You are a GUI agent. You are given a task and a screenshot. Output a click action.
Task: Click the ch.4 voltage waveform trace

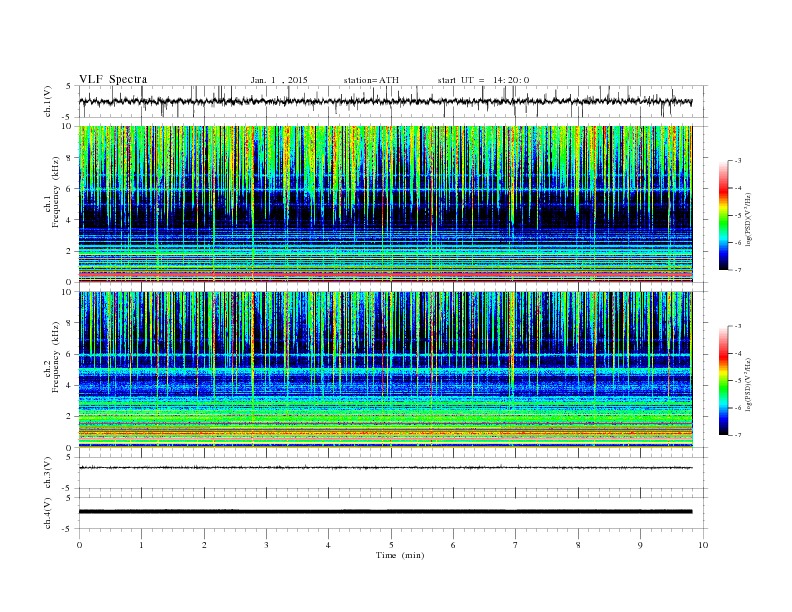pos(385,512)
